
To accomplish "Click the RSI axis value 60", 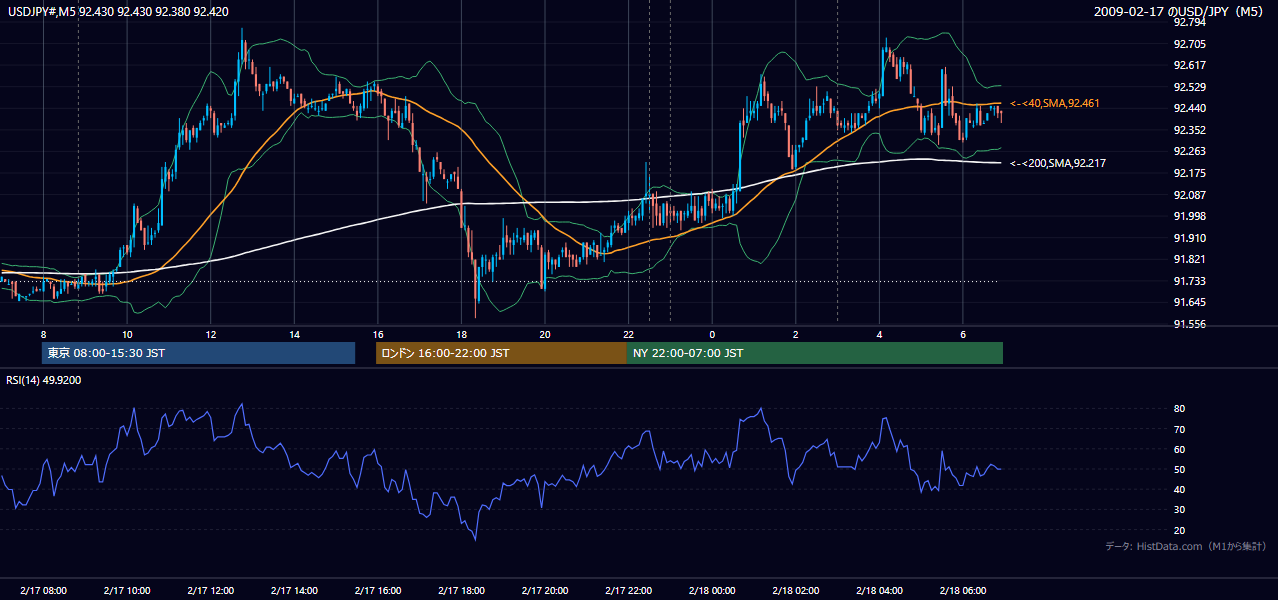I will click(x=1180, y=450).
